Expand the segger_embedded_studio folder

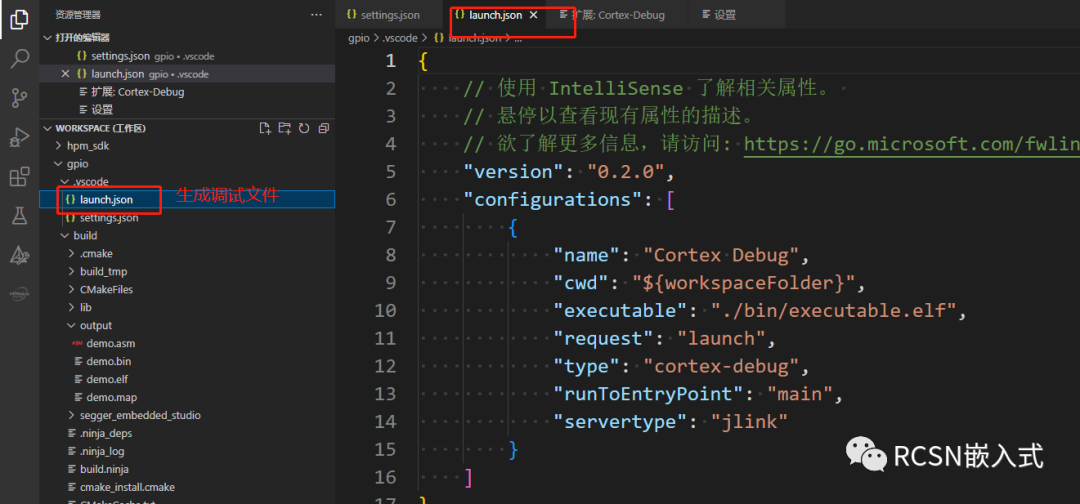point(72,415)
